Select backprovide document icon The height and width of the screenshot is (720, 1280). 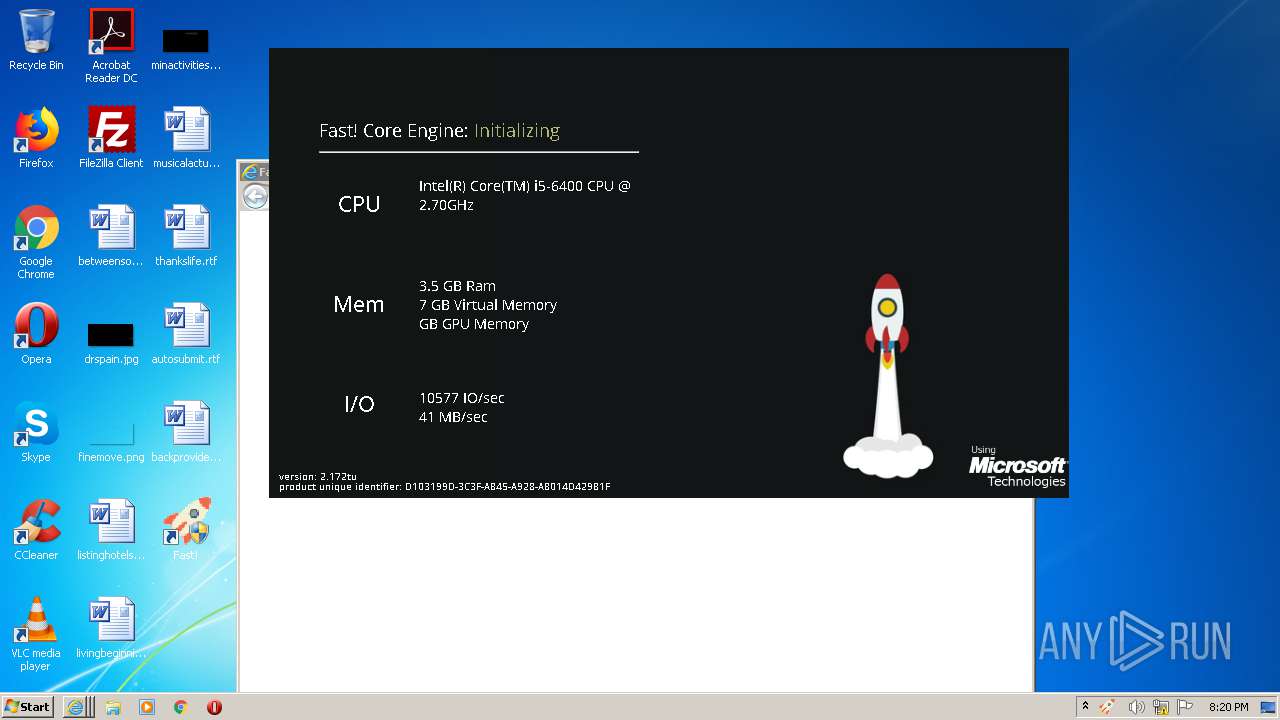click(186, 432)
